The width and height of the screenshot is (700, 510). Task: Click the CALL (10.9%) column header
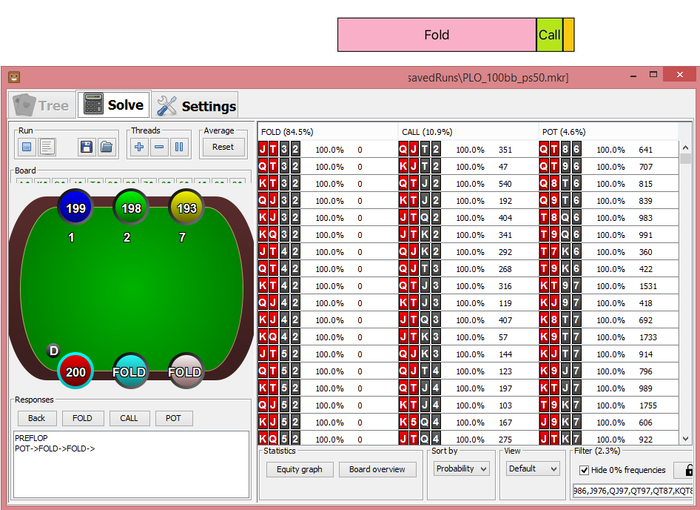[468, 132]
